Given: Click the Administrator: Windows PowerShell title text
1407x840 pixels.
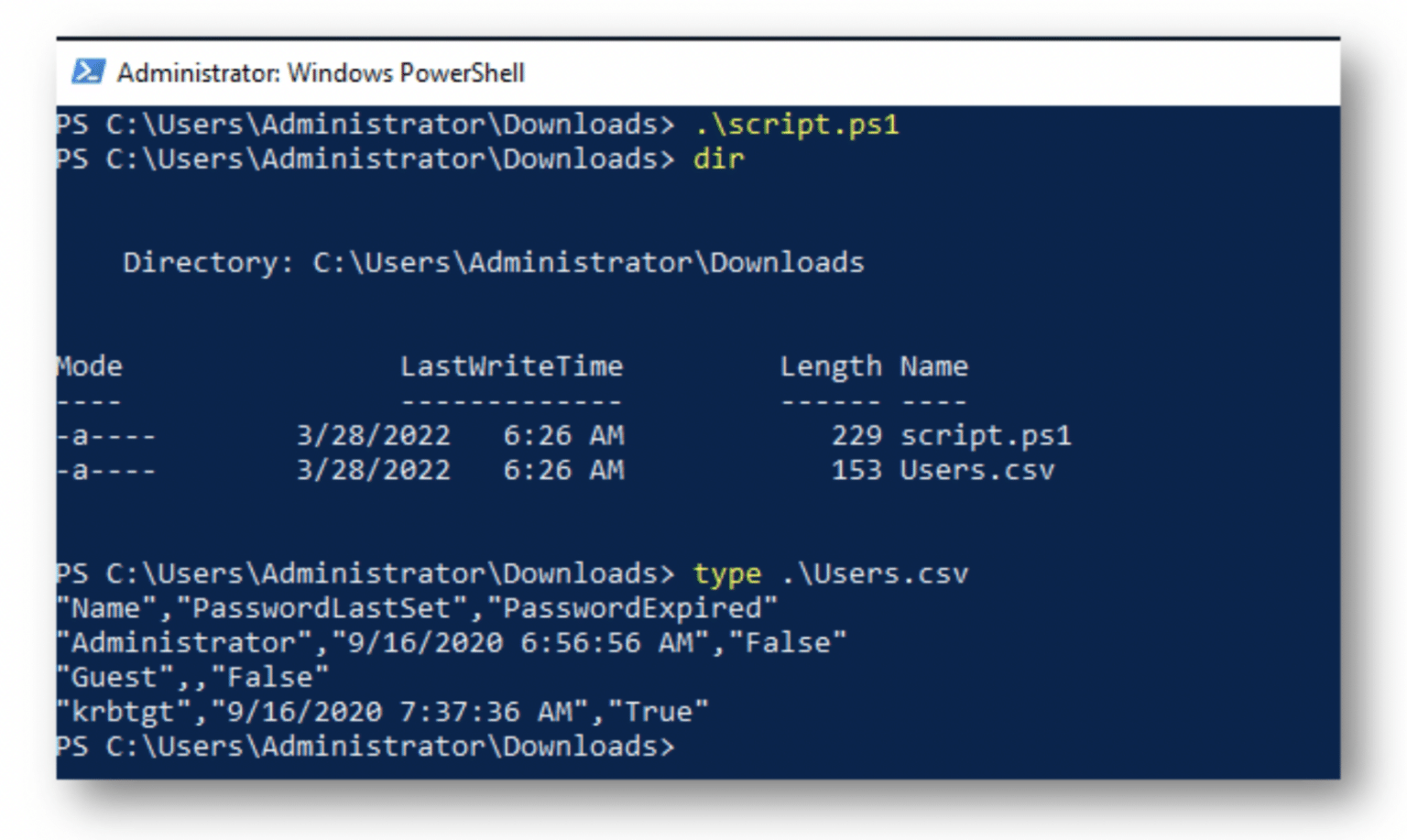Looking at the screenshot, I should (321, 72).
